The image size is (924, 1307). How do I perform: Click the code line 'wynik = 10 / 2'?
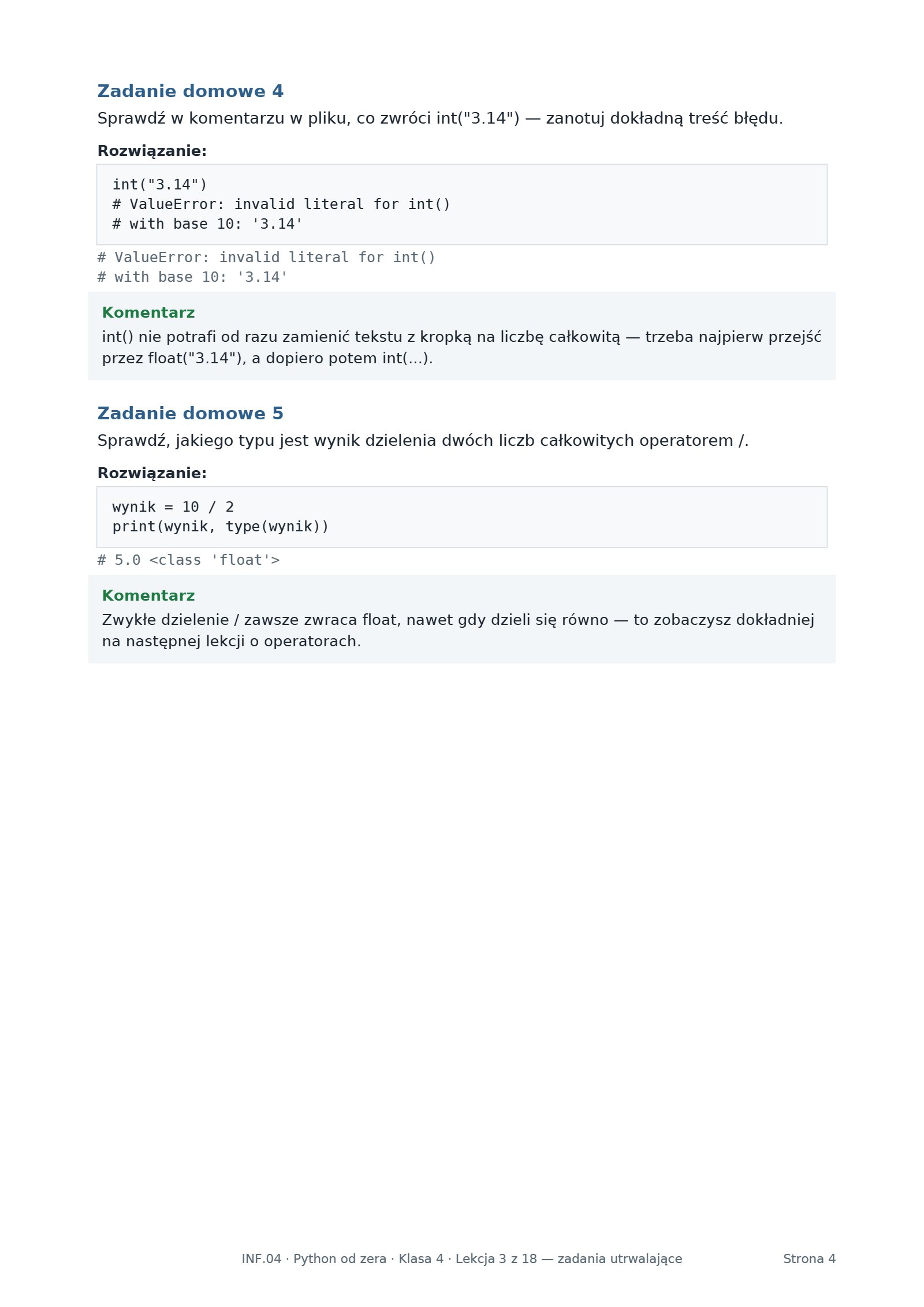[x=173, y=507]
